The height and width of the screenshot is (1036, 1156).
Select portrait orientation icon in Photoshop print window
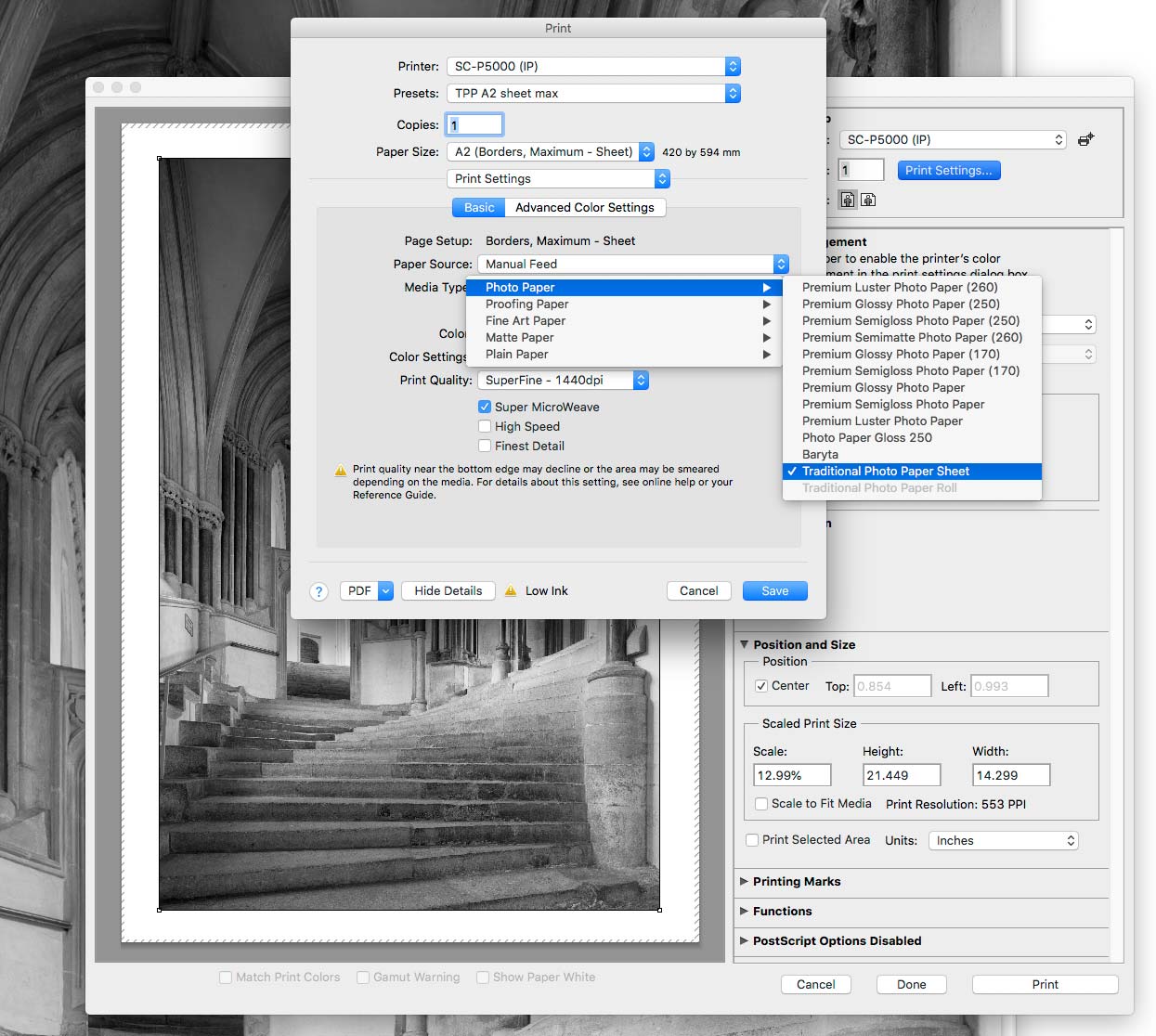click(x=848, y=200)
